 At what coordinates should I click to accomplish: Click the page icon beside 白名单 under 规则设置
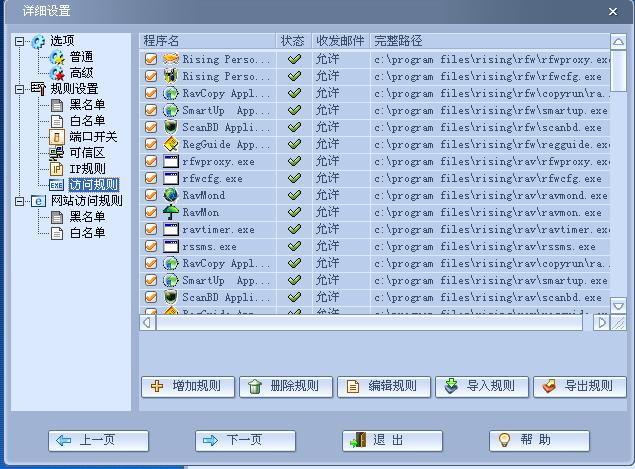[x=57, y=121]
